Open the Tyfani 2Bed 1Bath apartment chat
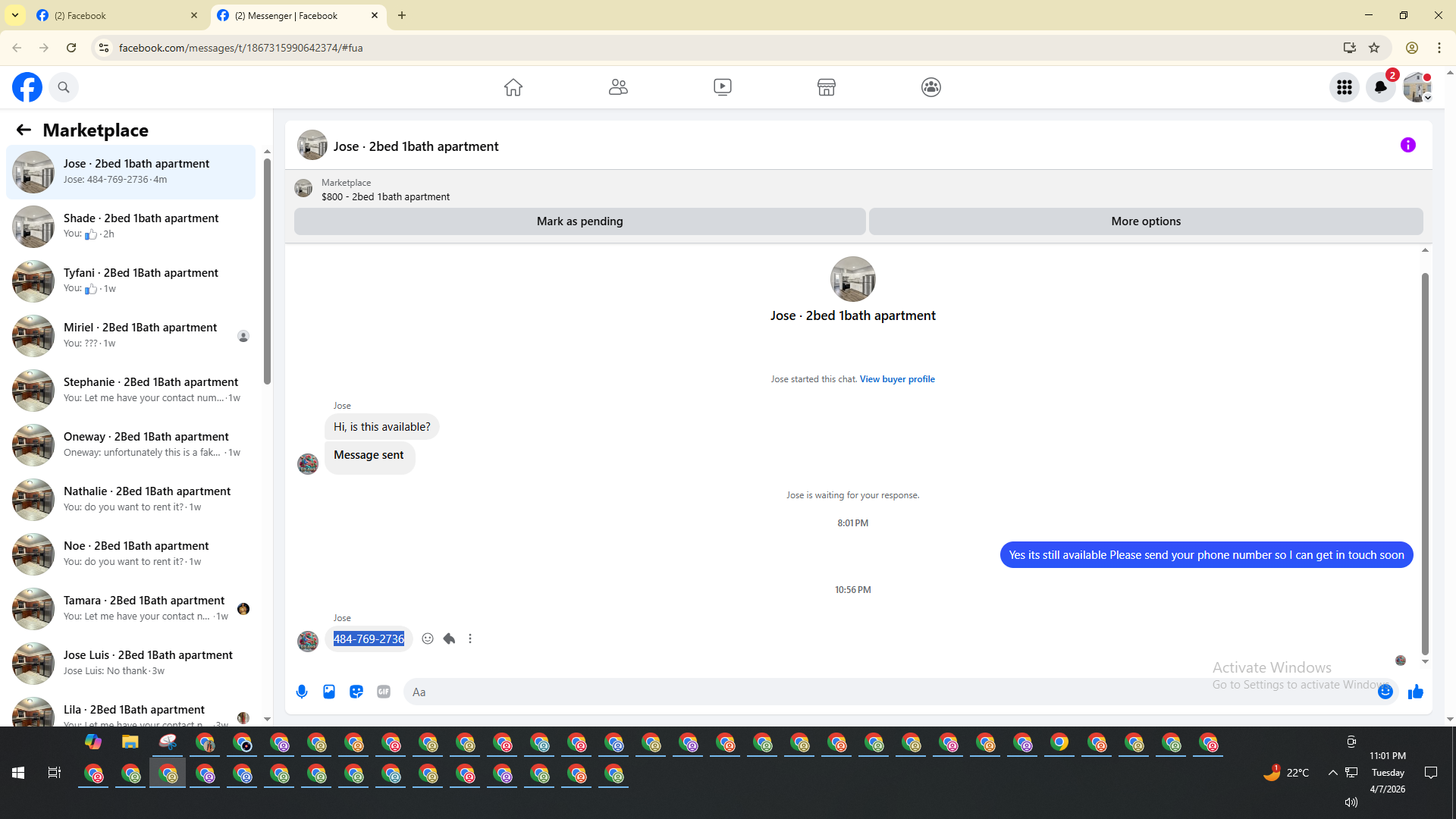 (130, 281)
